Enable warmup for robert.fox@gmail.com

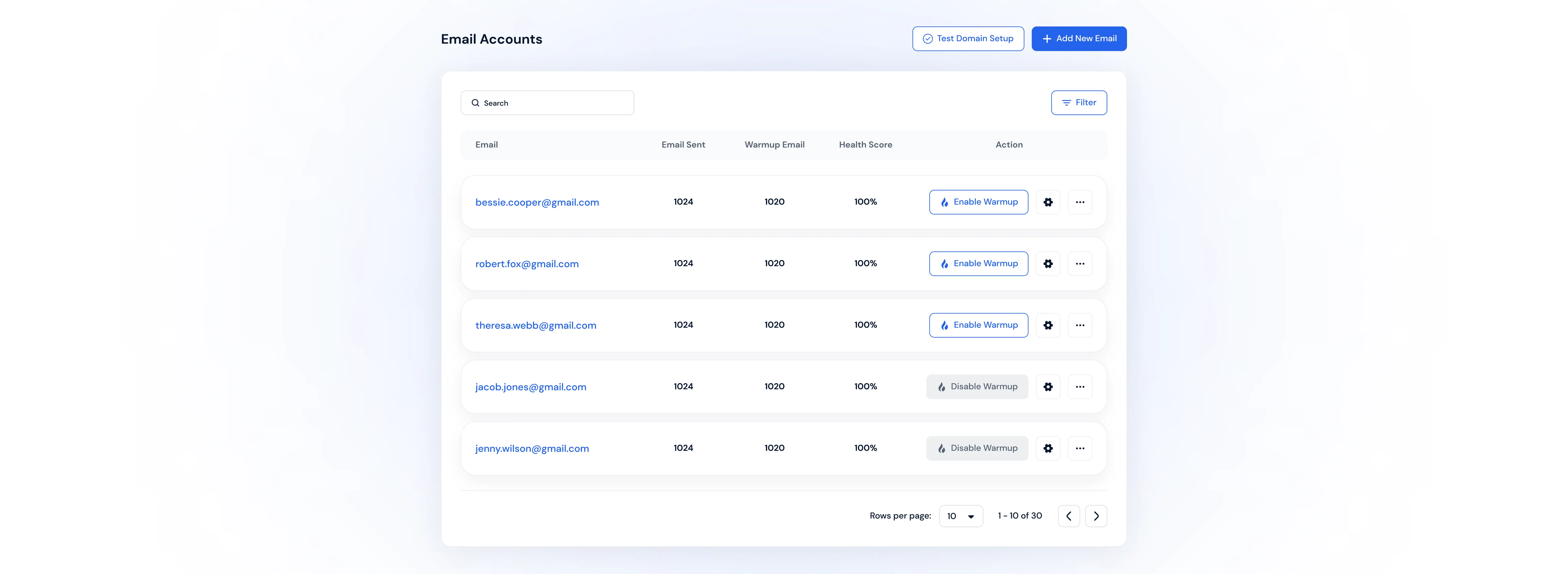[978, 263]
